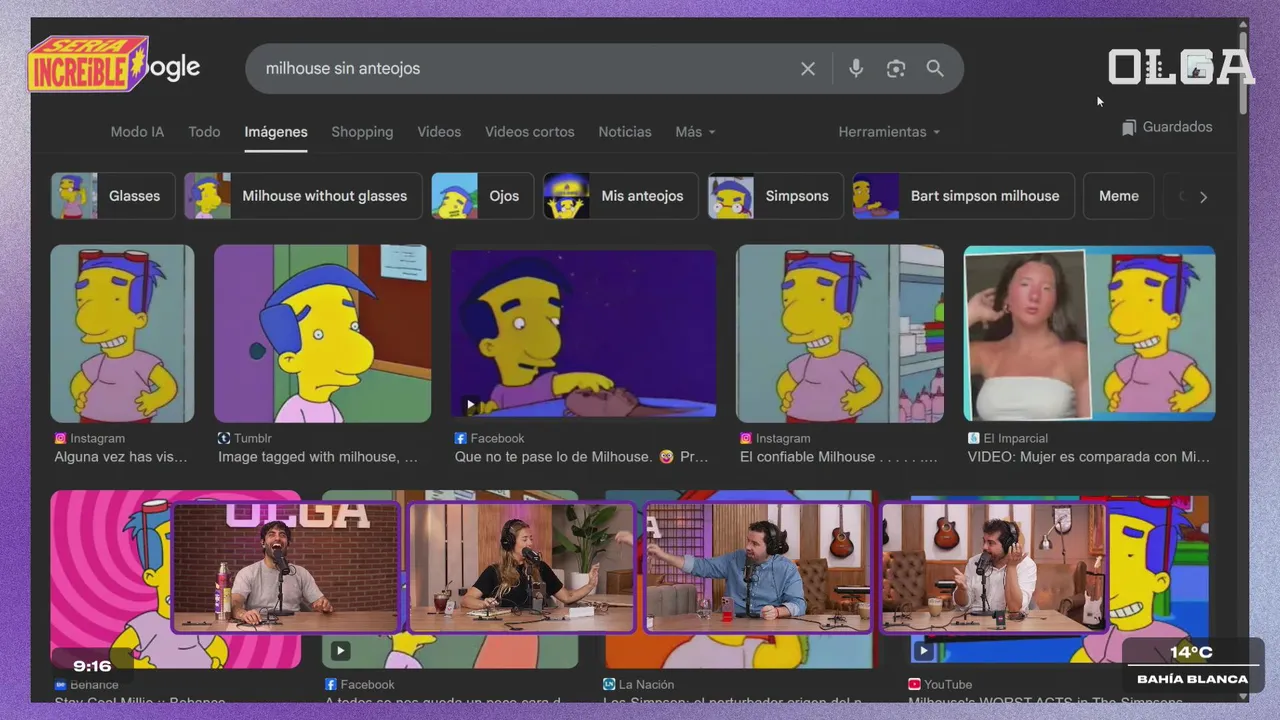Clear the search box with the X icon
Screen dimensions: 1280x720
808,69
